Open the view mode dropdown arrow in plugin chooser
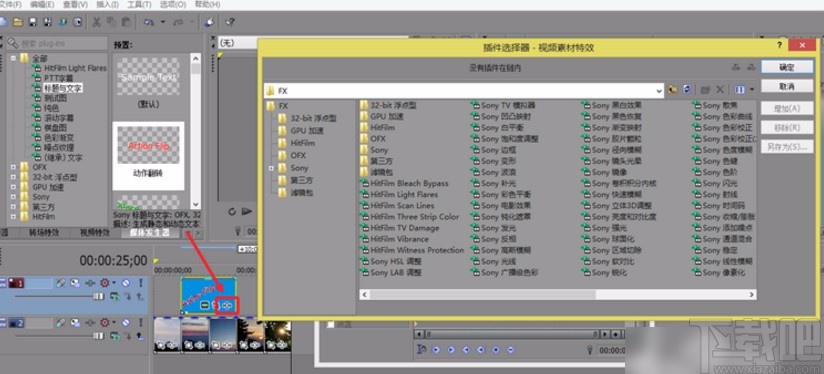The image size is (824, 374). pos(751,90)
